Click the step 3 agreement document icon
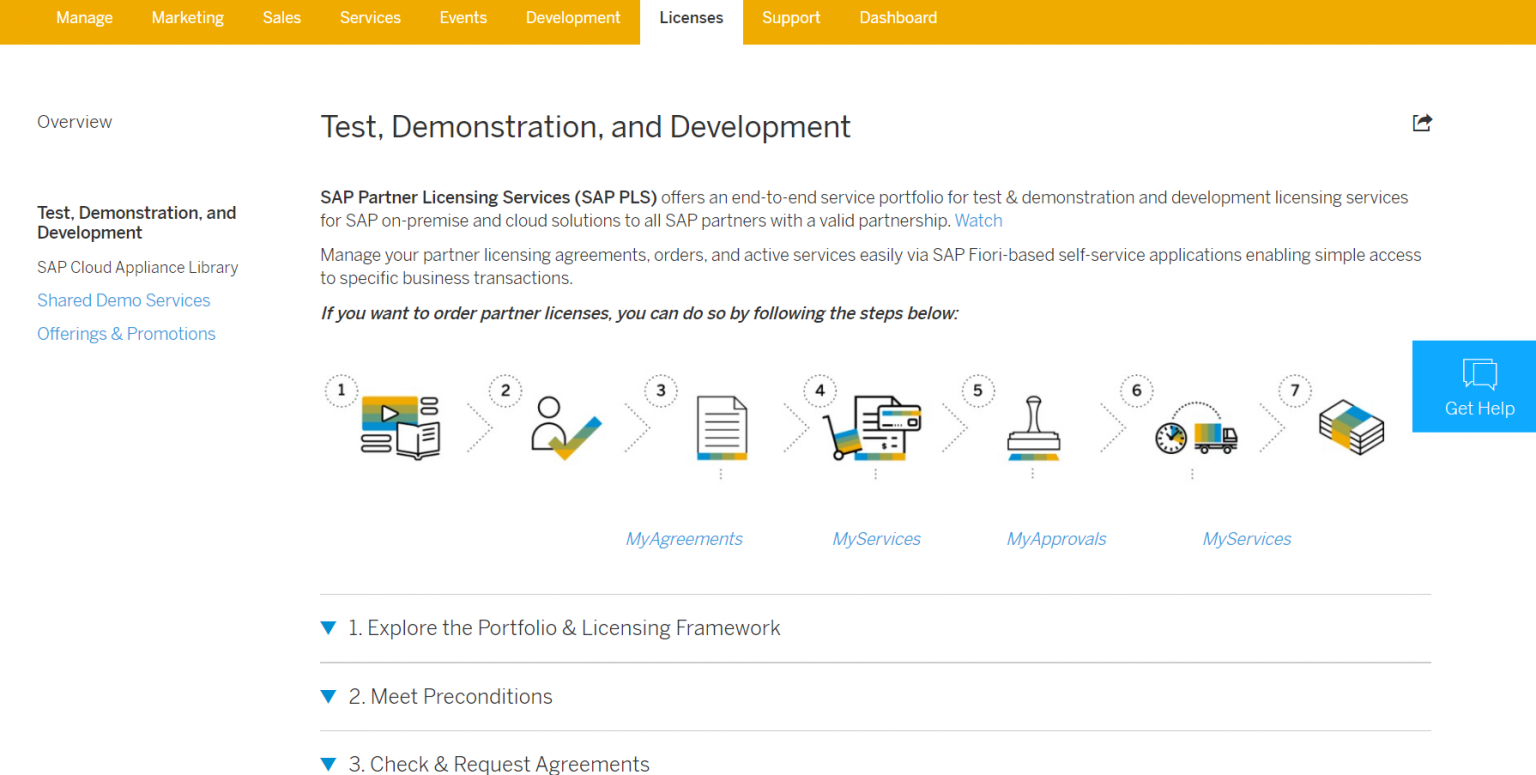The height and width of the screenshot is (775, 1536). (x=720, y=428)
